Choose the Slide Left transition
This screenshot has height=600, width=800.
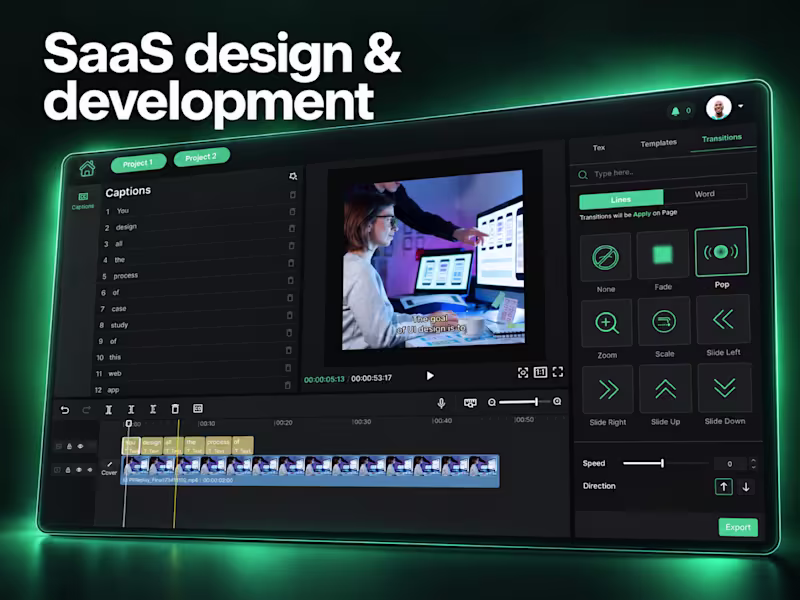(723, 320)
